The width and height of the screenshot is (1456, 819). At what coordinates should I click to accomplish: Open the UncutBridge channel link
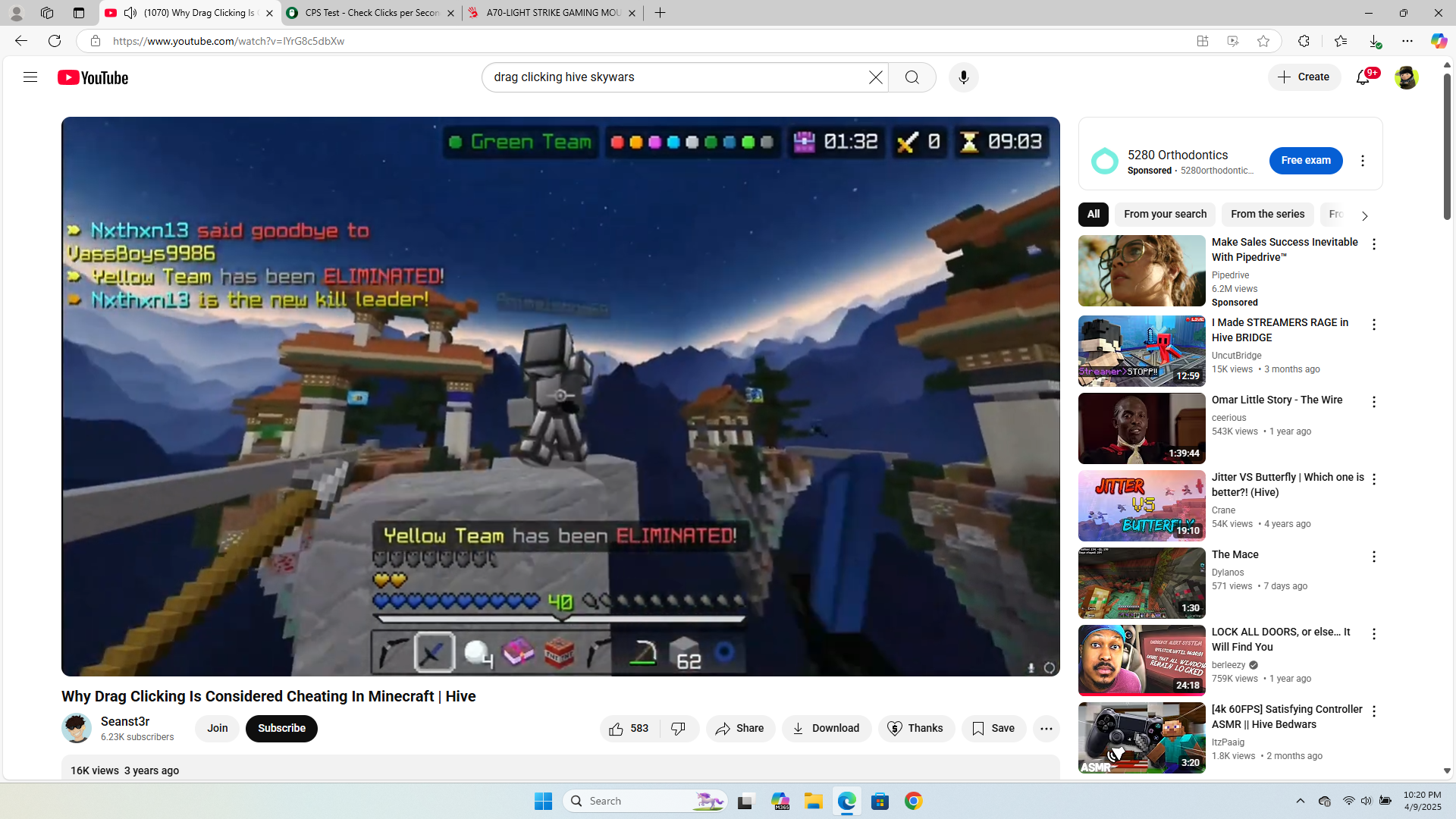[x=1237, y=356]
